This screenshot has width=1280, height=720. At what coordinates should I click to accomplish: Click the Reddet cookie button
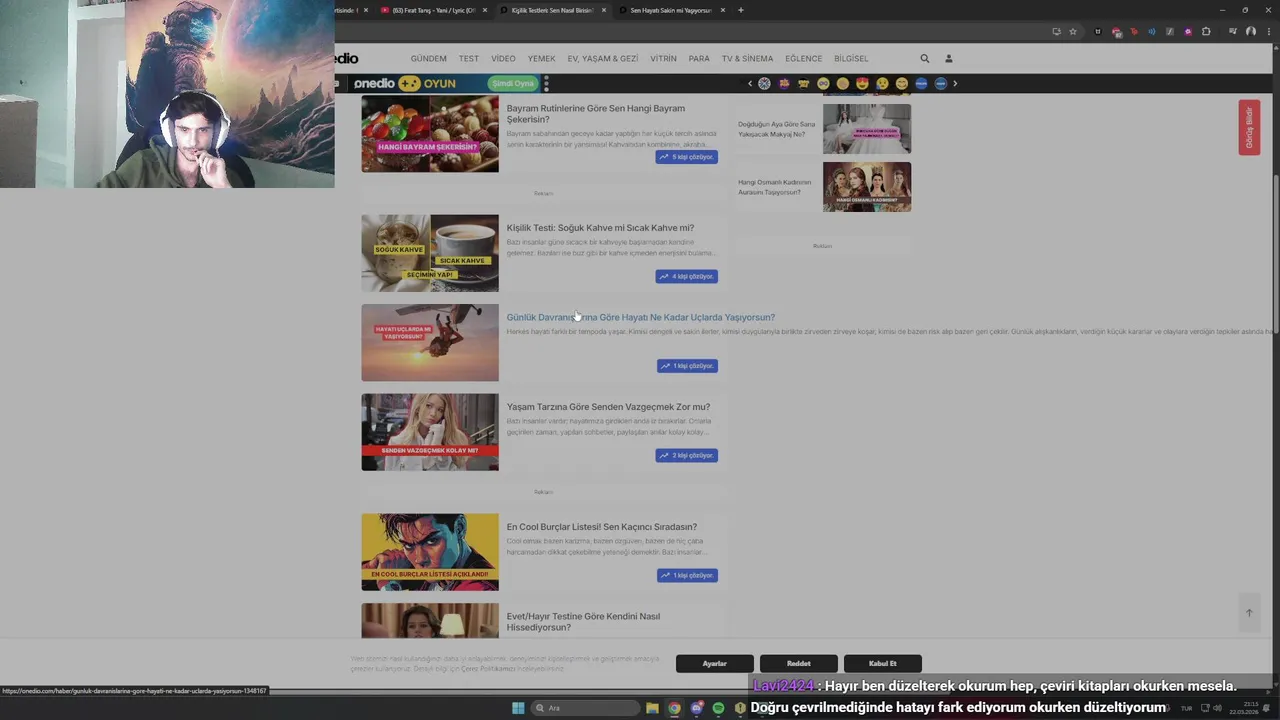pyautogui.click(x=798, y=663)
